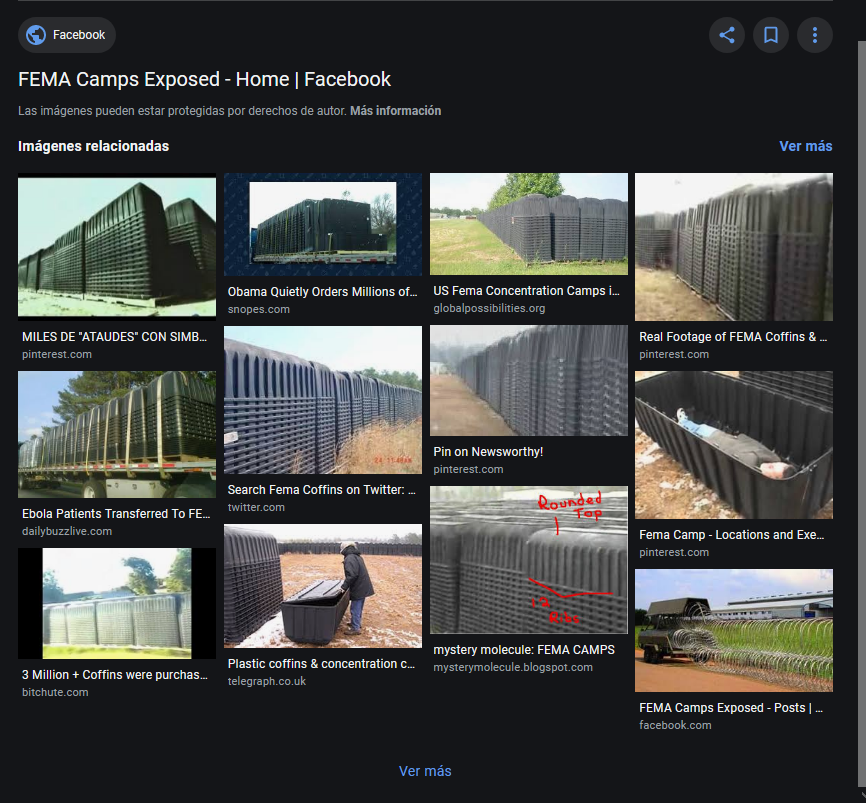Click 'US Fema Concentration Camps i...' caption
Image resolution: width=866 pixels, height=803 pixels.
526,290
